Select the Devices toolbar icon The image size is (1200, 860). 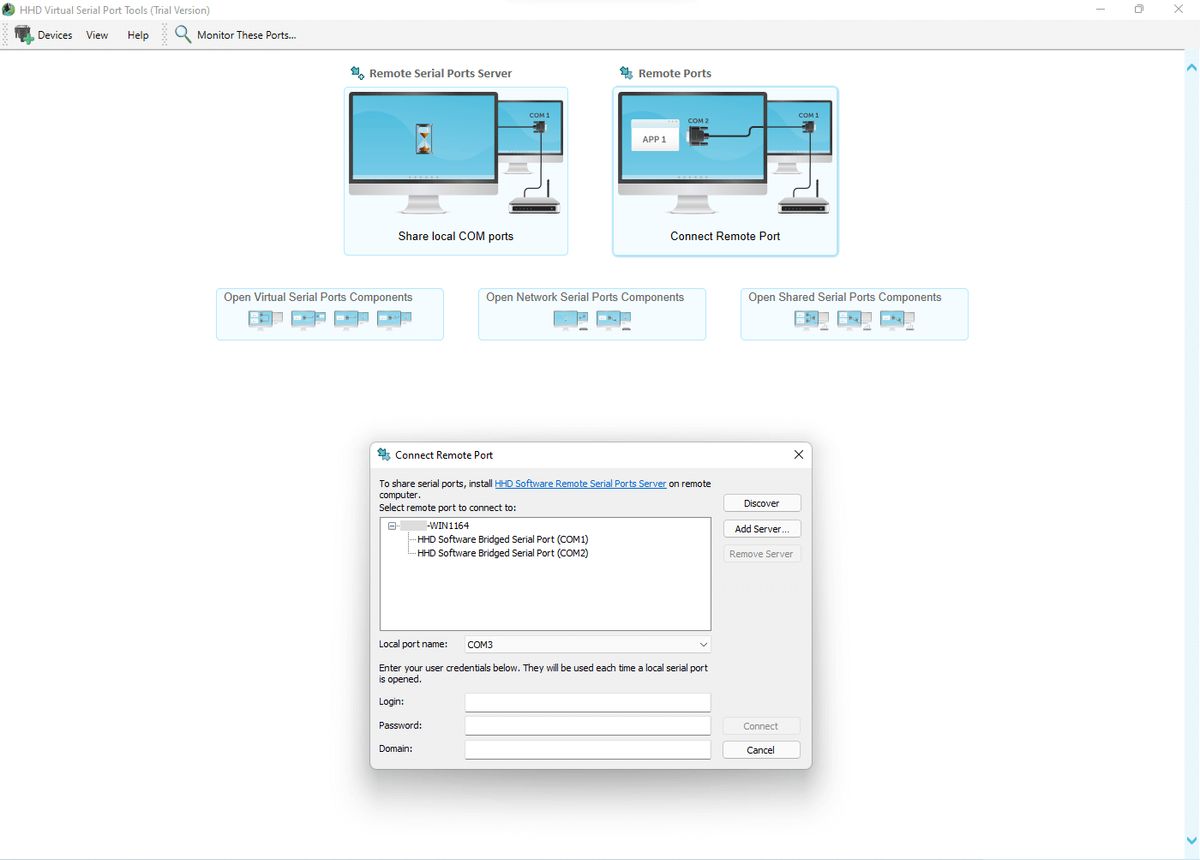pos(23,34)
